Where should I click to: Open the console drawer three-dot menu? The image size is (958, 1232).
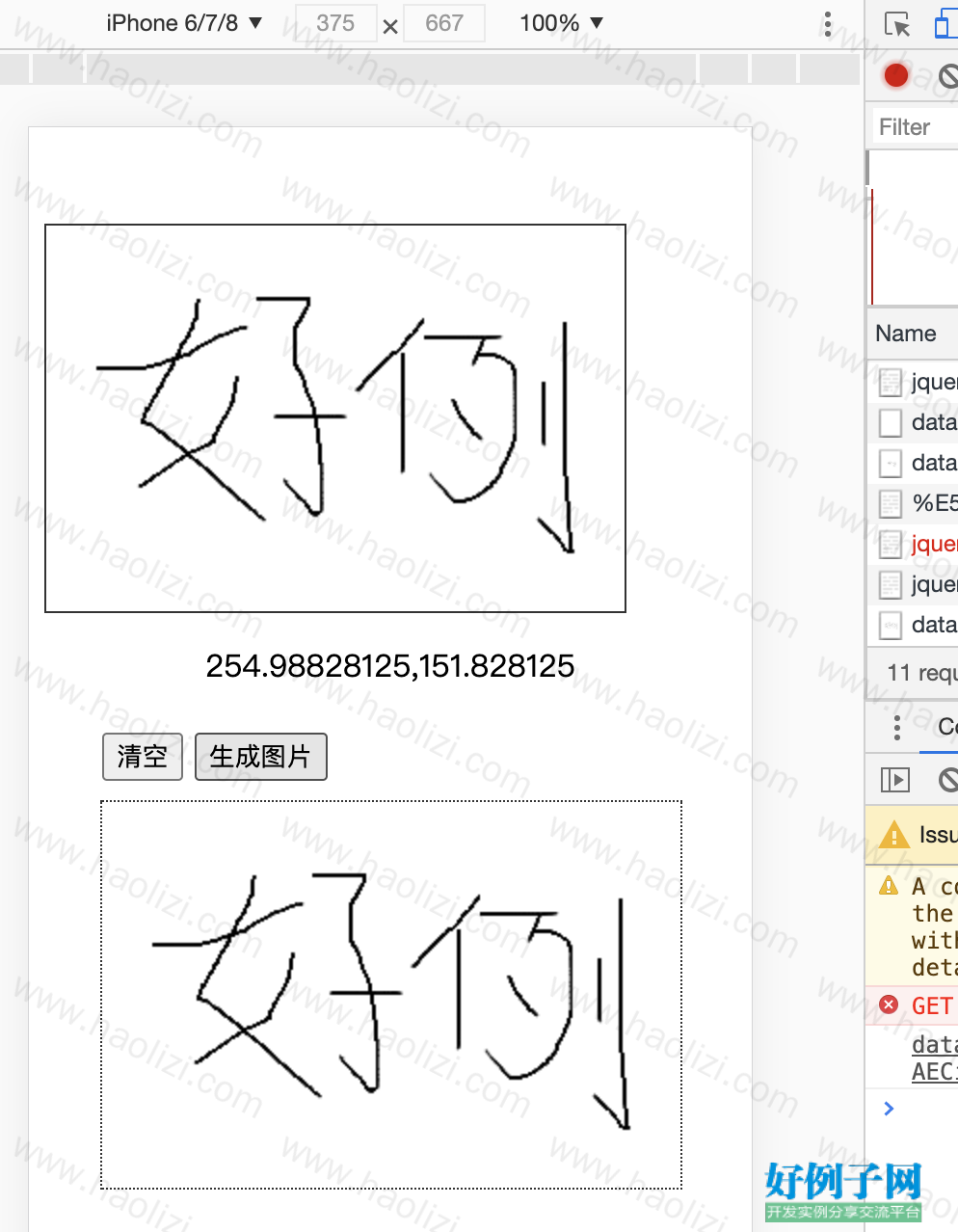pos(897,727)
